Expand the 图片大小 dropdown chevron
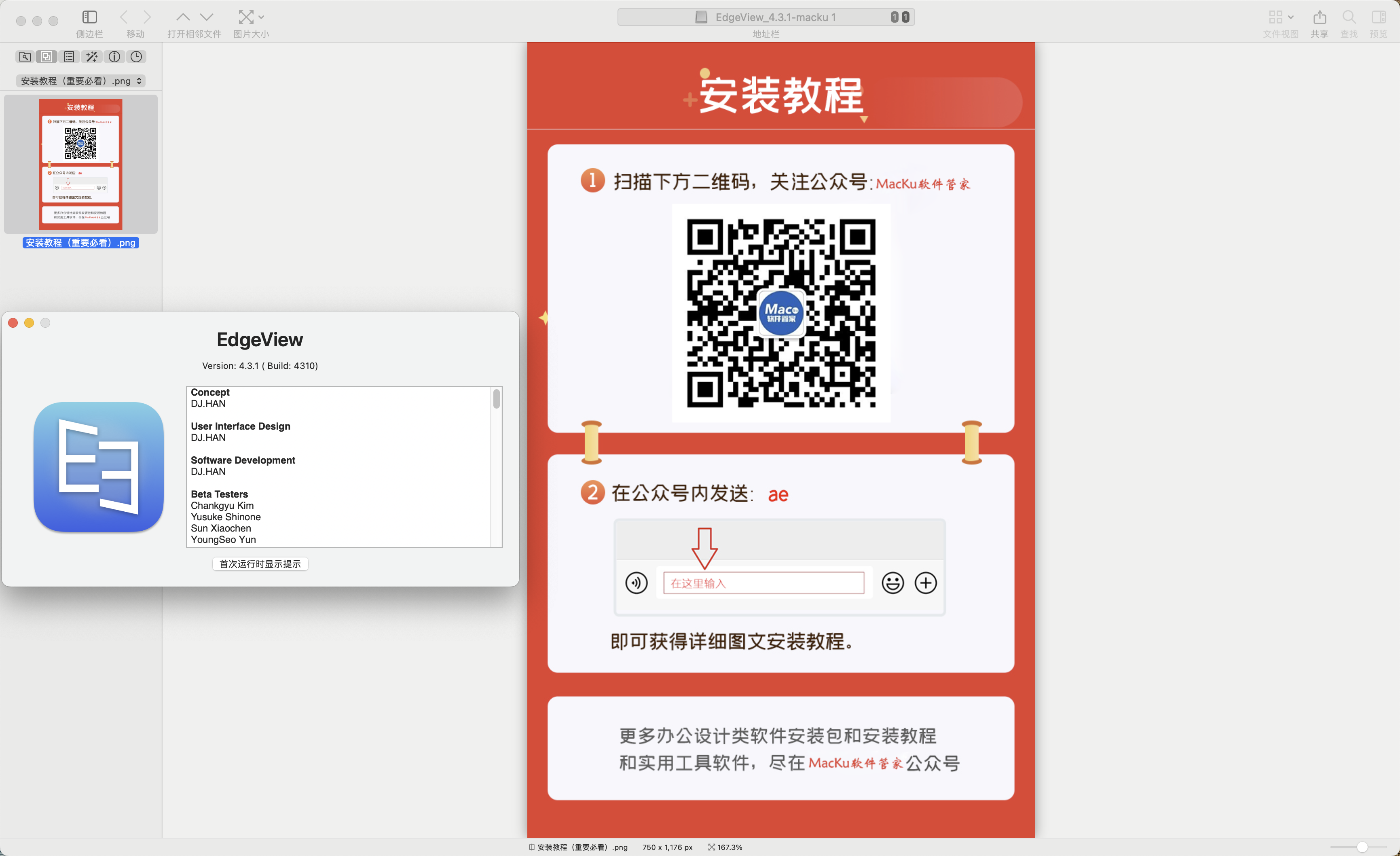1400x856 pixels. (261, 17)
